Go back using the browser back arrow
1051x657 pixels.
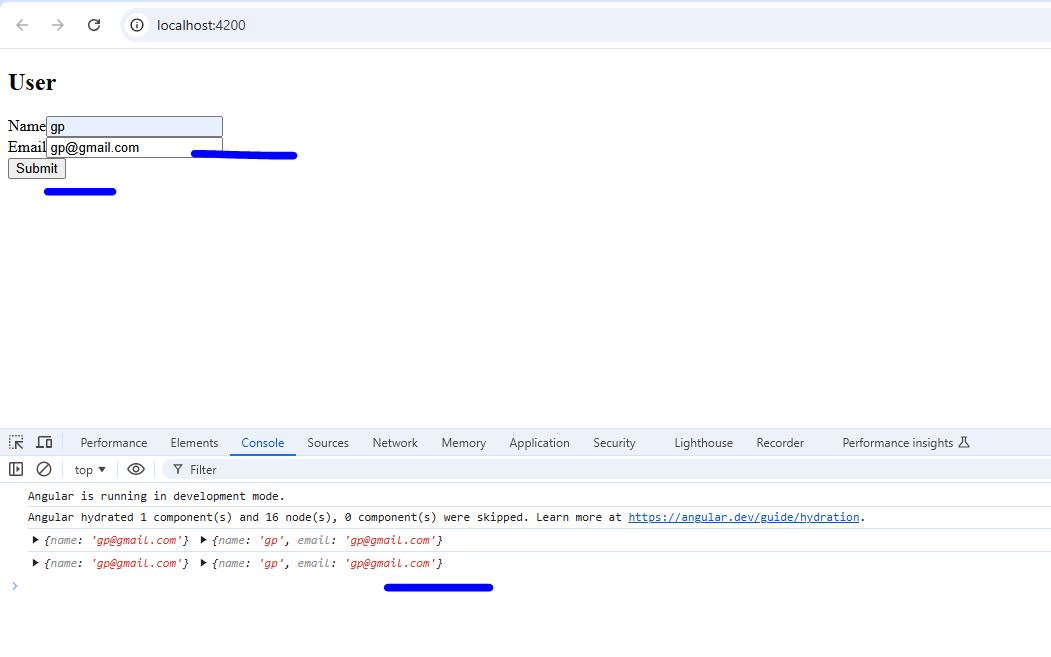(22, 25)
